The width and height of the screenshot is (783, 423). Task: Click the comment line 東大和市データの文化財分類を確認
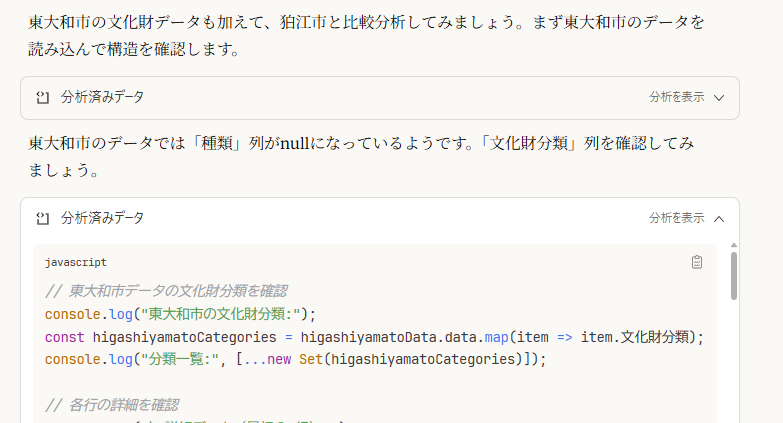coord(166,291)
